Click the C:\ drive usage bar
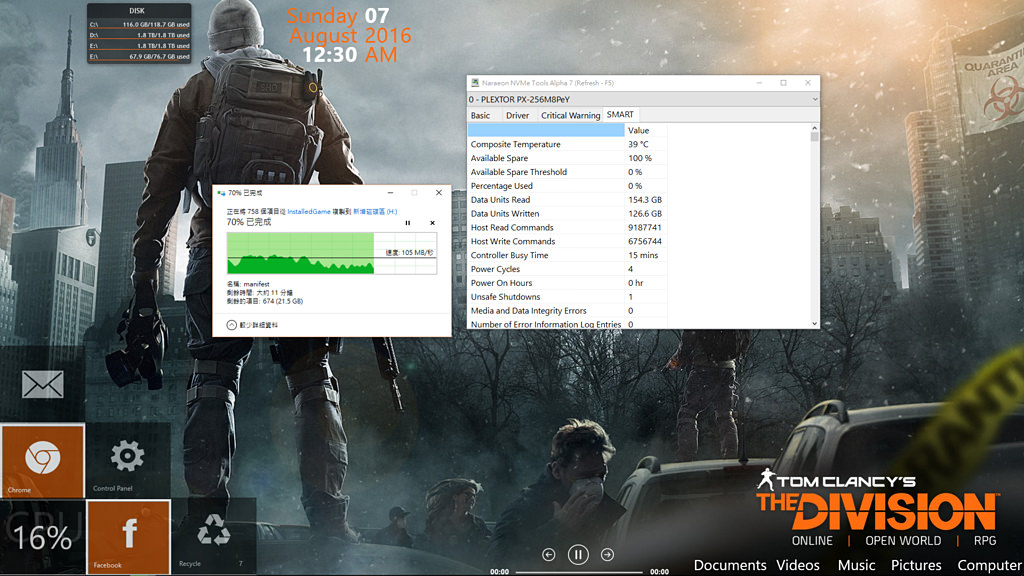Screen dimensions: 1024x576 tap(139, 24)
